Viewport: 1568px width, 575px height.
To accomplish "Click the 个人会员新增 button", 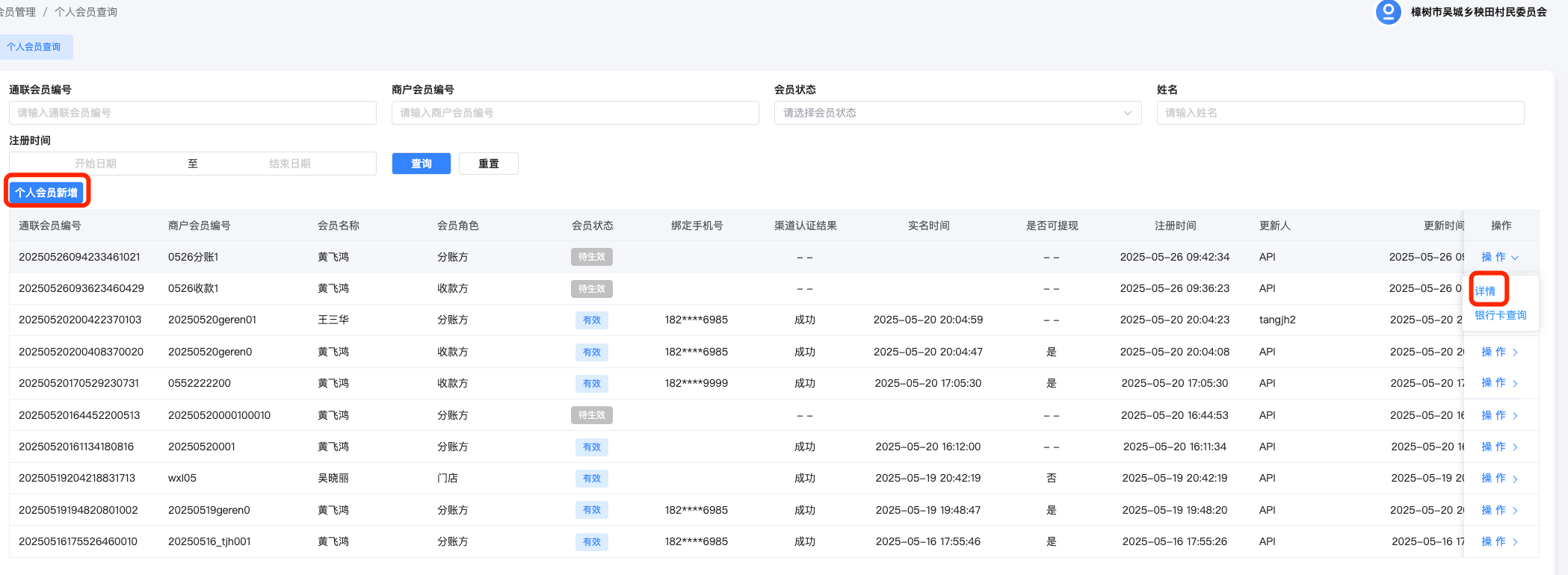I will tap(46, 193).
